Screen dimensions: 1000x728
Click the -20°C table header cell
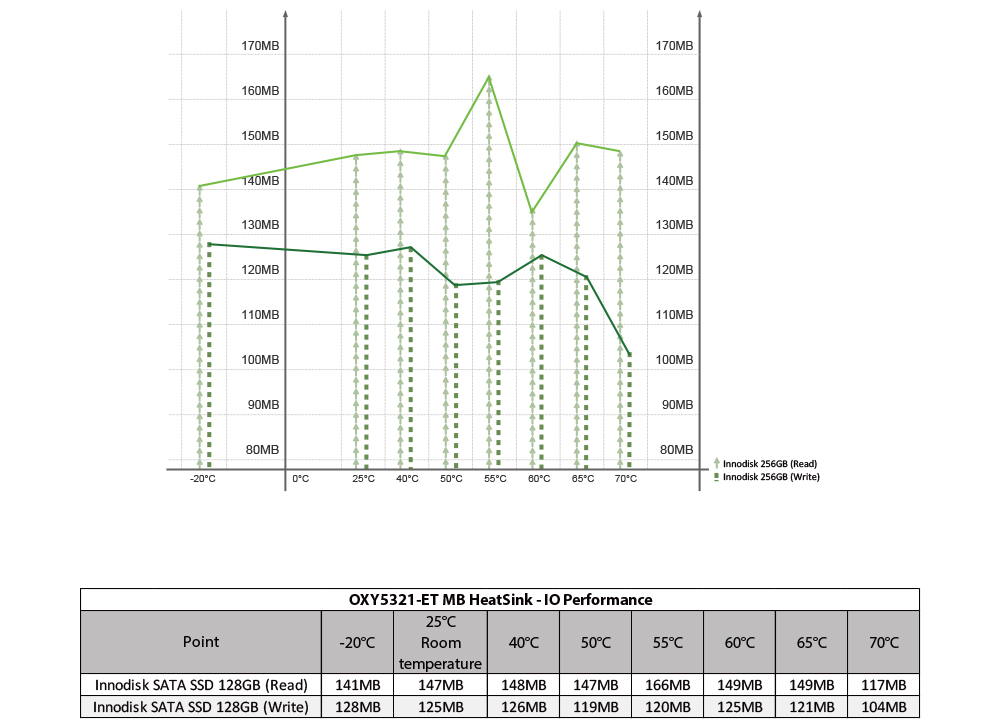click(357, 642)
